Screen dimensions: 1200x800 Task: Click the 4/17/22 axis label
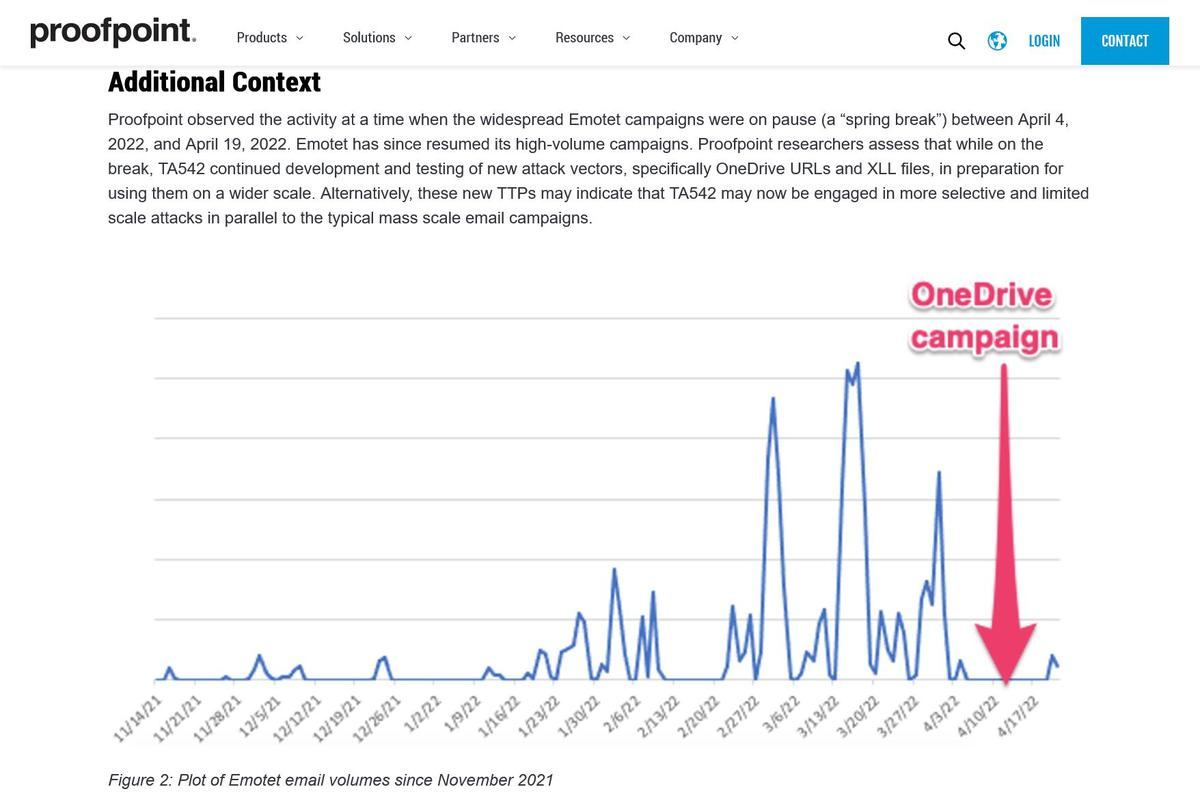point(1016,716)
